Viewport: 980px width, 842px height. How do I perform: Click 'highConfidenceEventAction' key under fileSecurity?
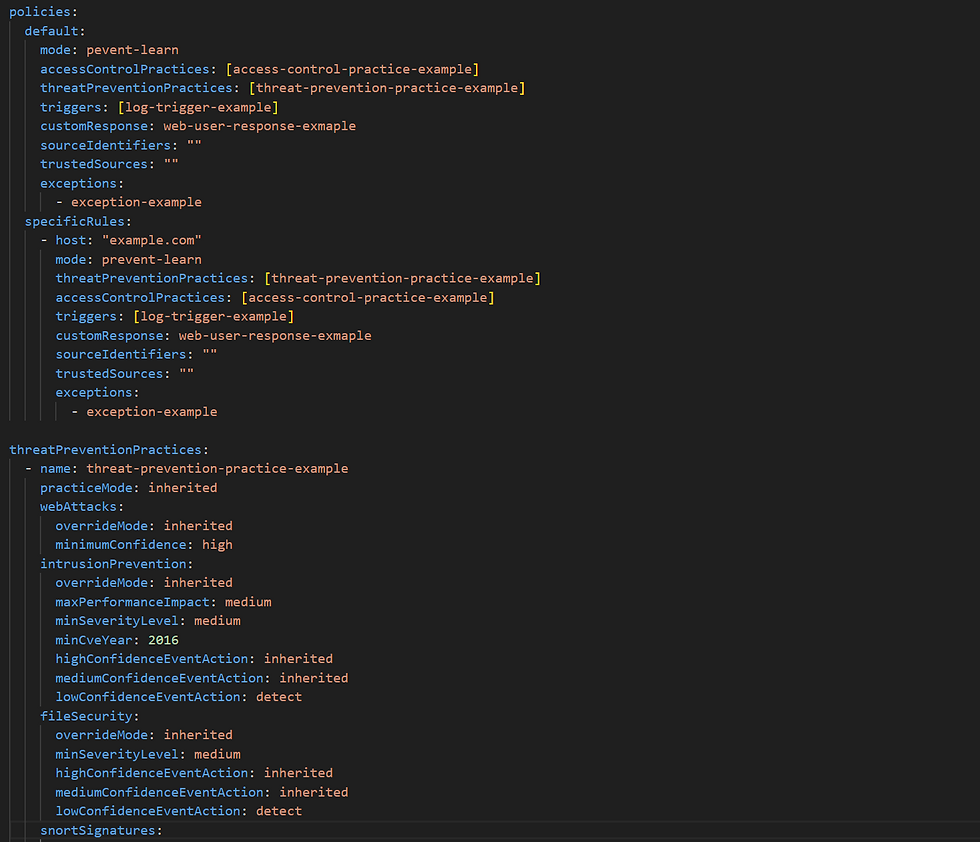(x=152, y=773)
